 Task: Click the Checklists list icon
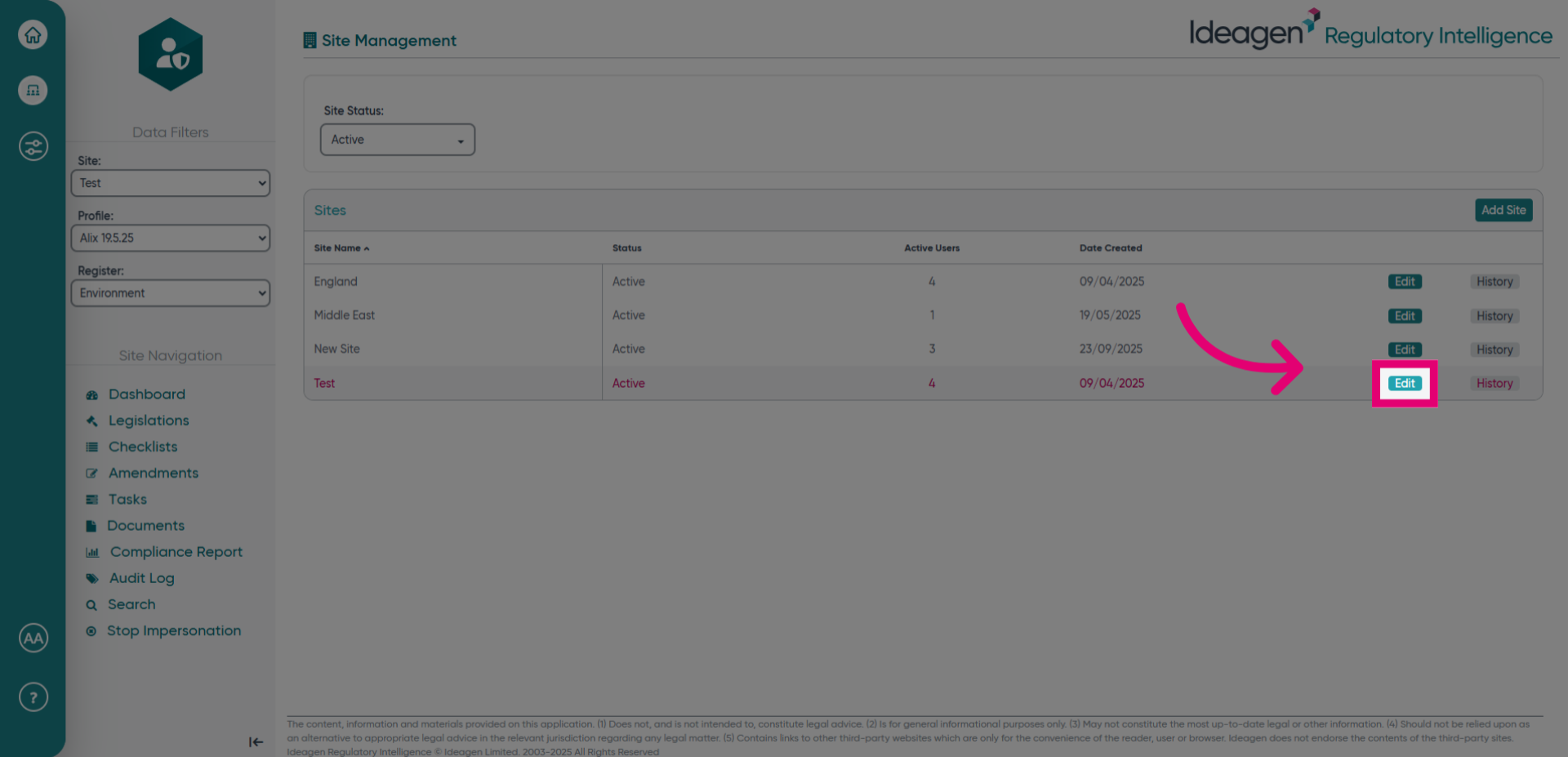pos(91,447)
